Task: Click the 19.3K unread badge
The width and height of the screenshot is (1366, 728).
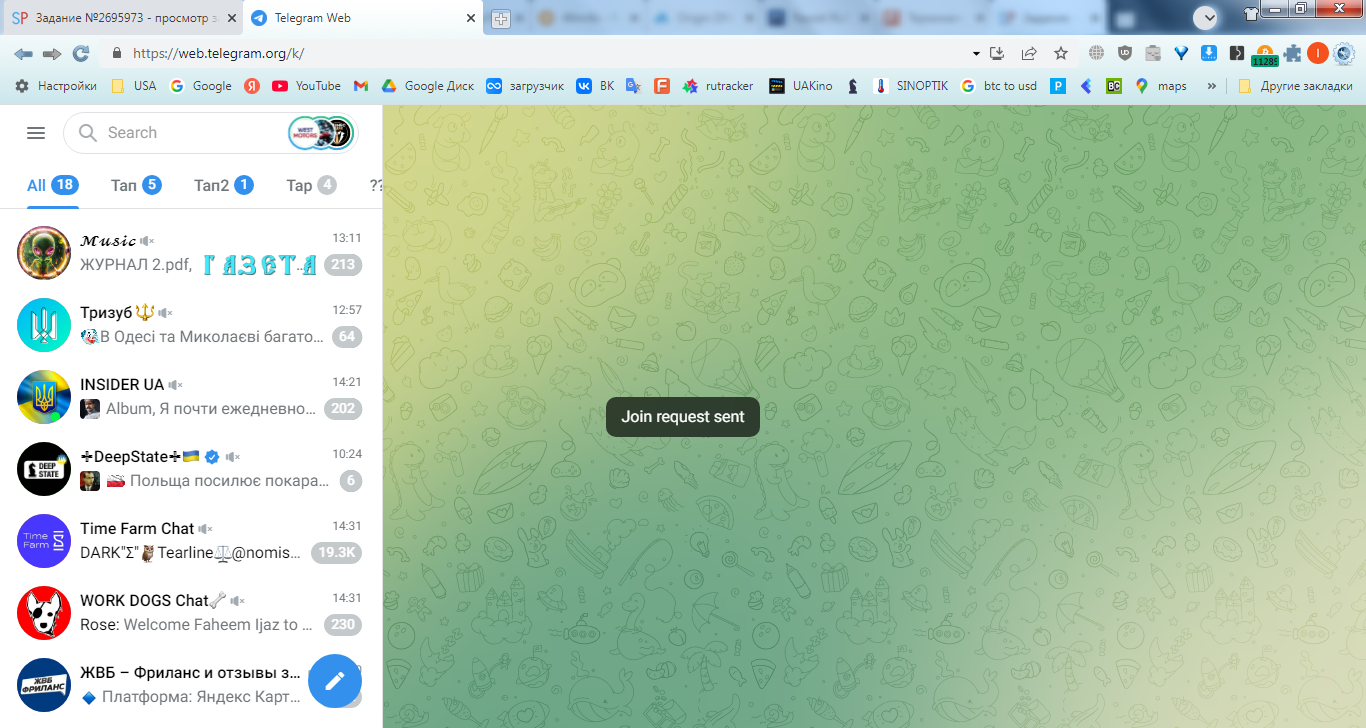Action: pos(336,553)
